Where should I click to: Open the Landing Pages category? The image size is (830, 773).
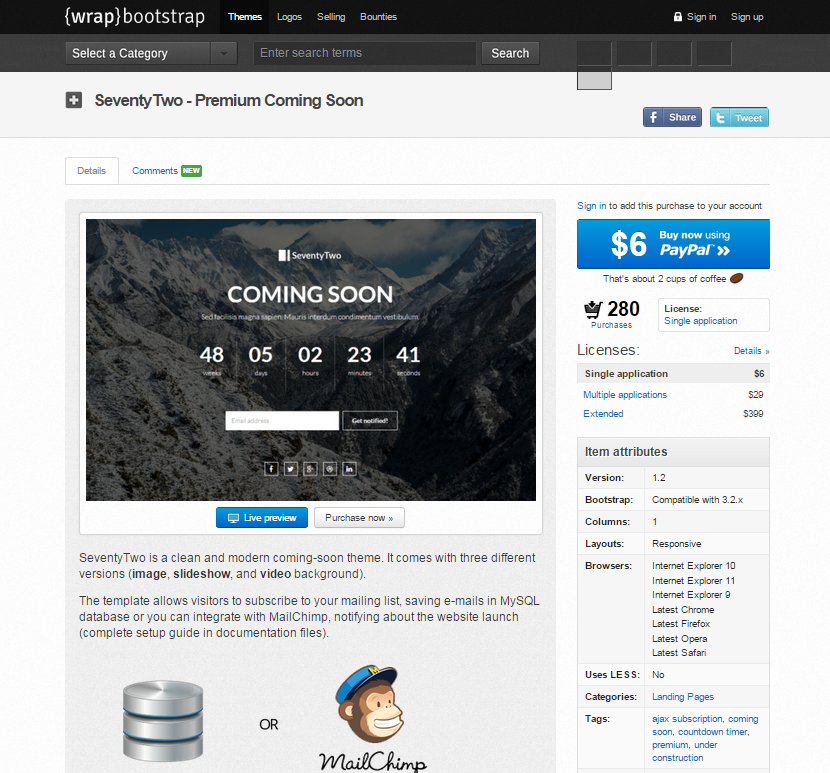tap(683, 696)
